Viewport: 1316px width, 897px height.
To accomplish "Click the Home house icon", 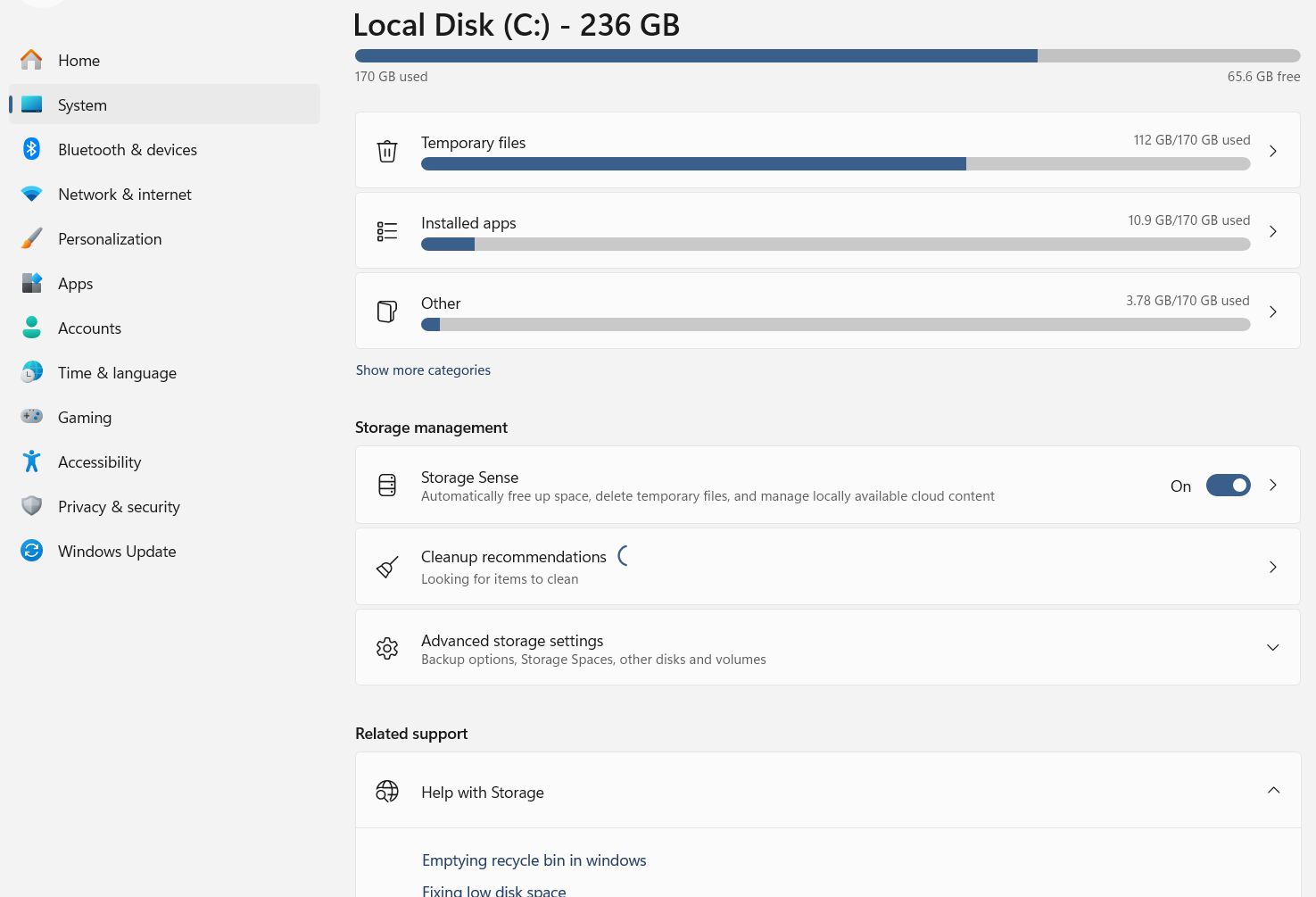I will pyautogui.click(x=31, y=60).
